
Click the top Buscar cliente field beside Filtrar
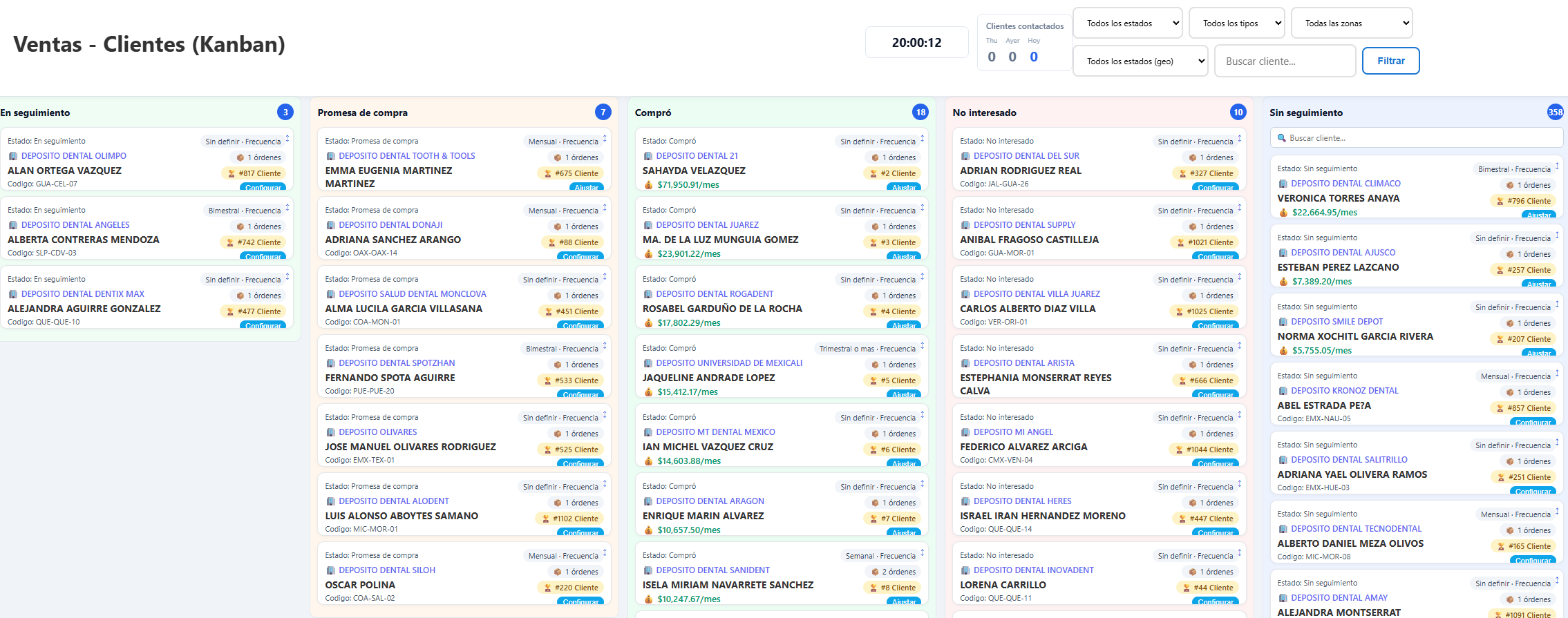[1285, 61]
